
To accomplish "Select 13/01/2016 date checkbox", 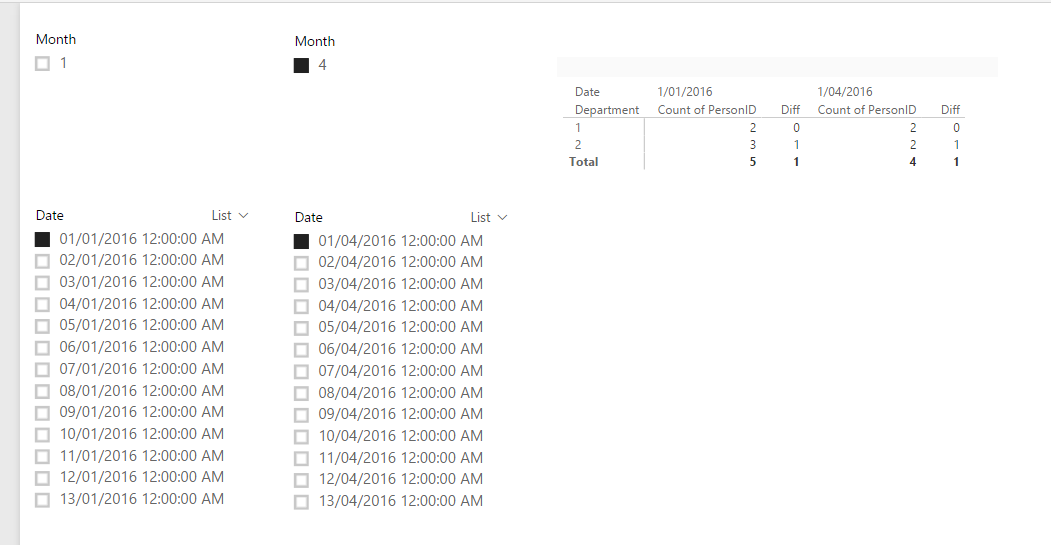I will click(42, 500).
